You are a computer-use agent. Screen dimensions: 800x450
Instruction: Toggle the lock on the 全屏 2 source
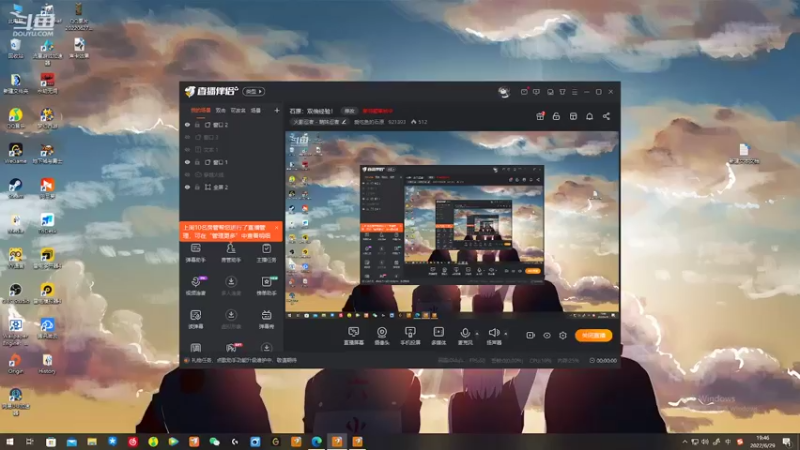tap(197, 187)
